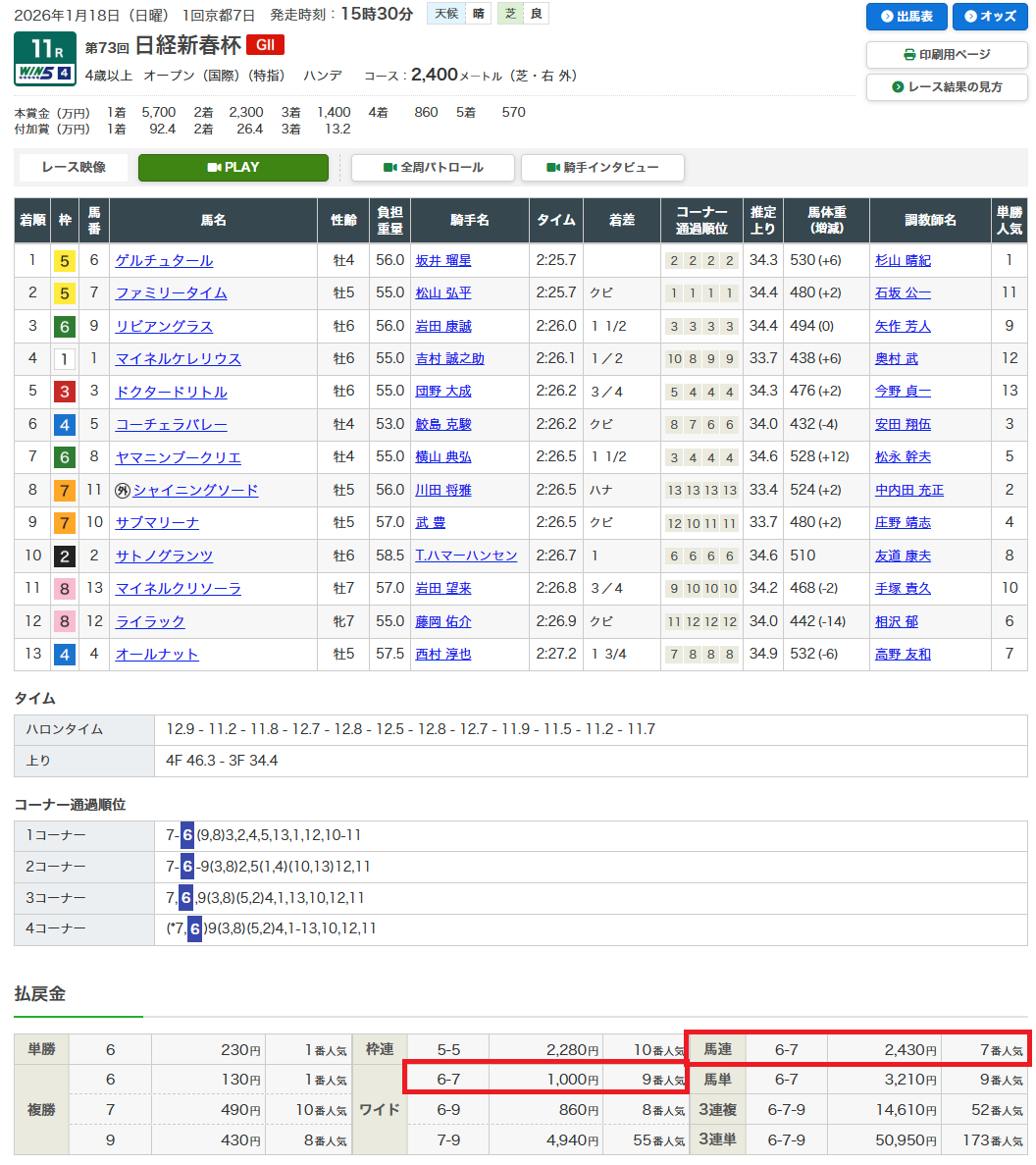The width and height of the screenshot is (1036, 1165).
Task: Open horse ファミリータイム profile link
Action: (171, 293)
